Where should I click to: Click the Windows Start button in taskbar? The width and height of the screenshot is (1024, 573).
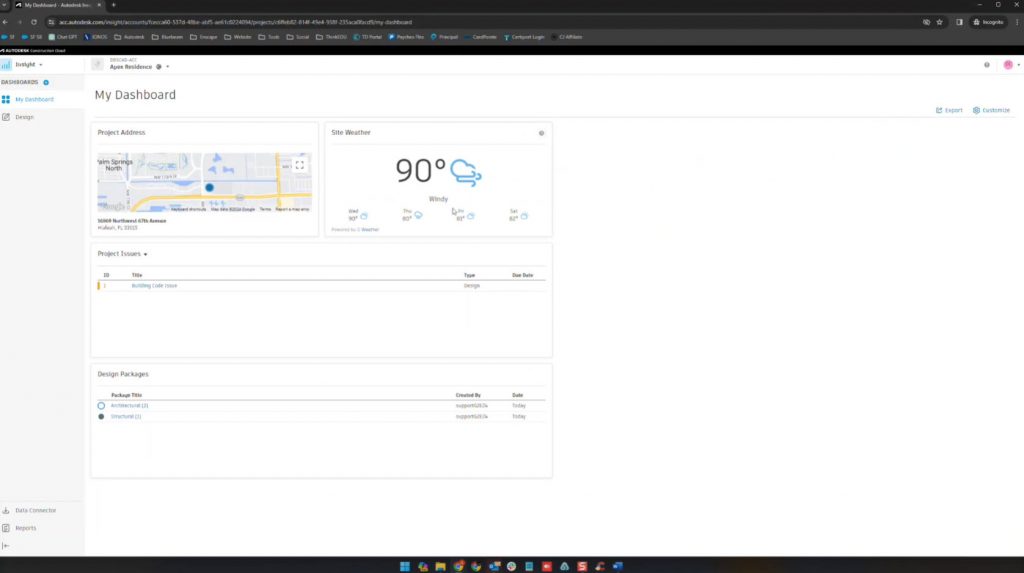point(405,566)
